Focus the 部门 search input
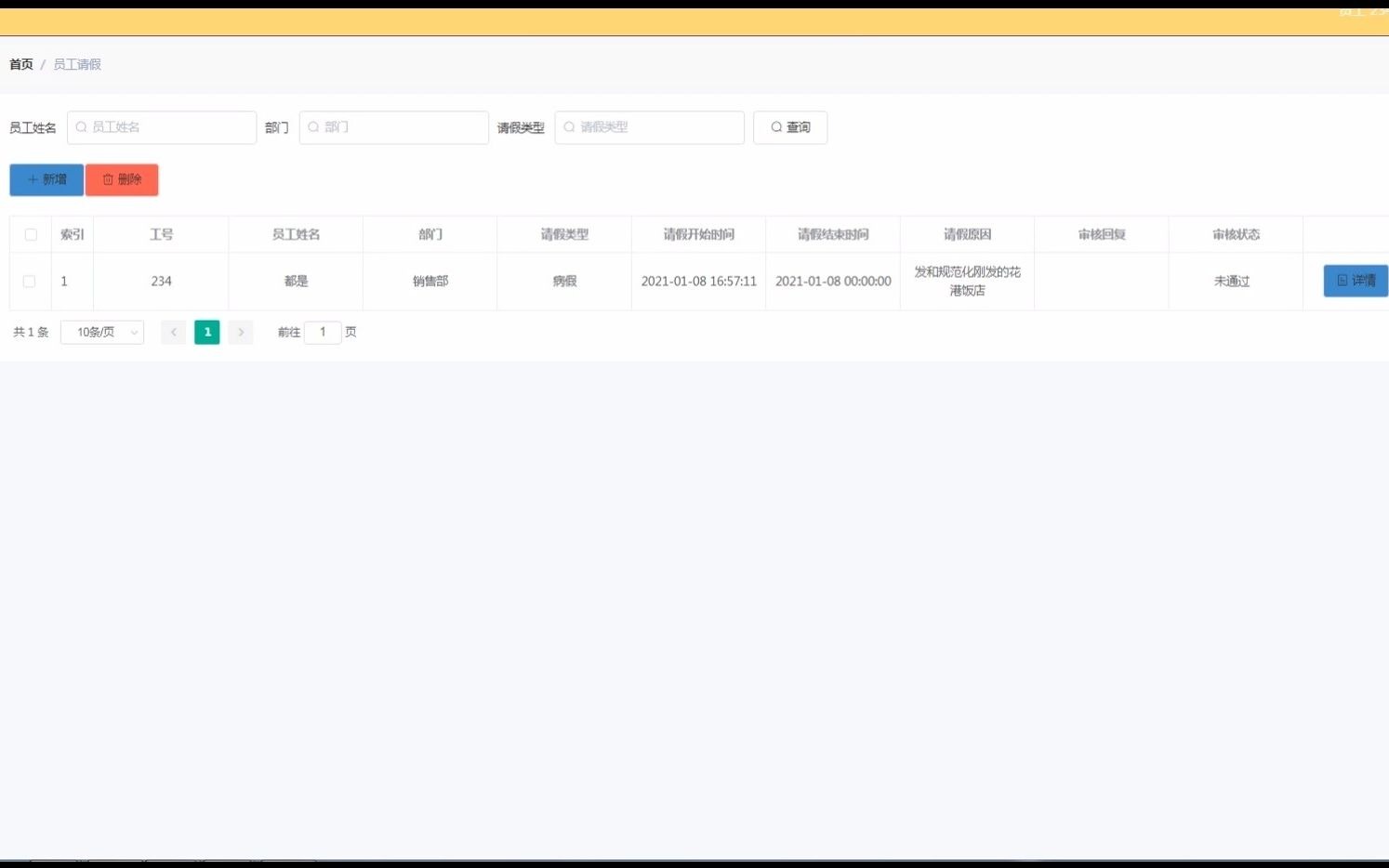 click(x=394, y=127)
